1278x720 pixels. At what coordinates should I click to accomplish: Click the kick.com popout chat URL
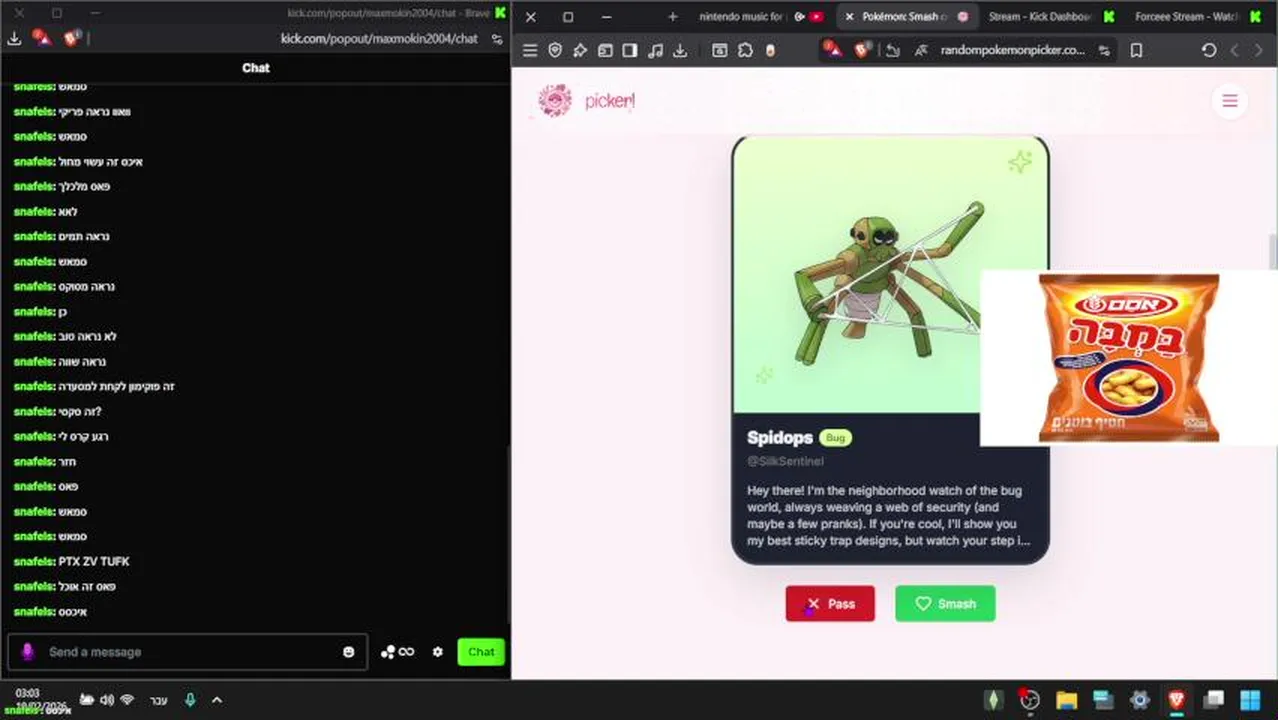tap(379, 38)
